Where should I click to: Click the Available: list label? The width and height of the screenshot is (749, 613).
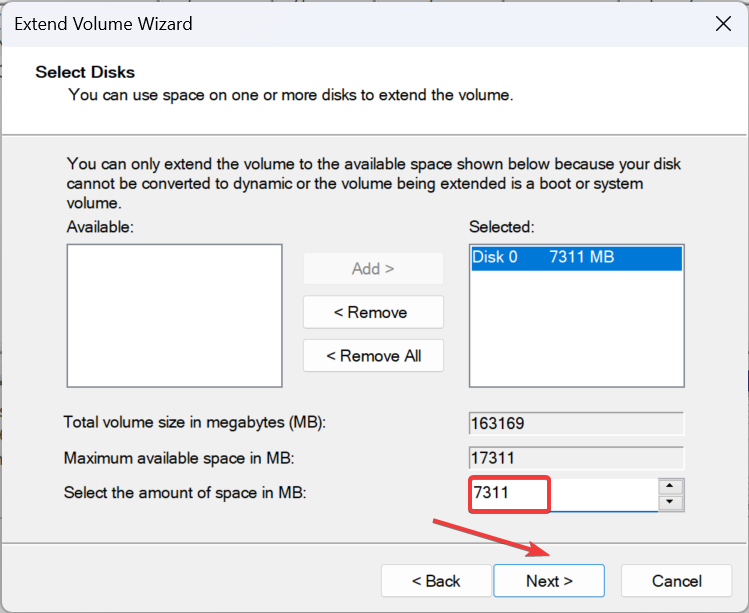pyautogui.click(x=100, y=227)
